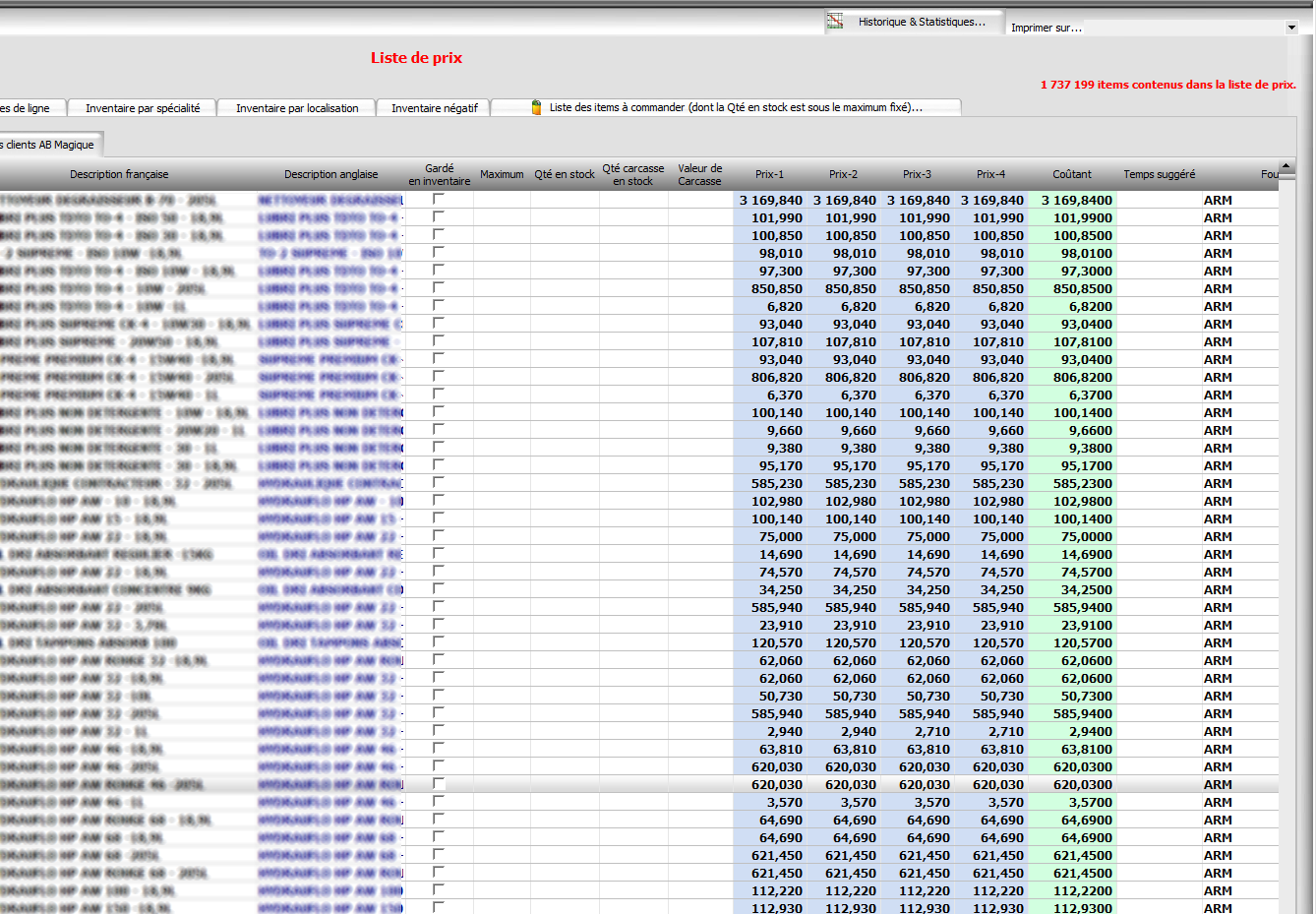Click the Temps suggéré column header

pos(1159,174)
